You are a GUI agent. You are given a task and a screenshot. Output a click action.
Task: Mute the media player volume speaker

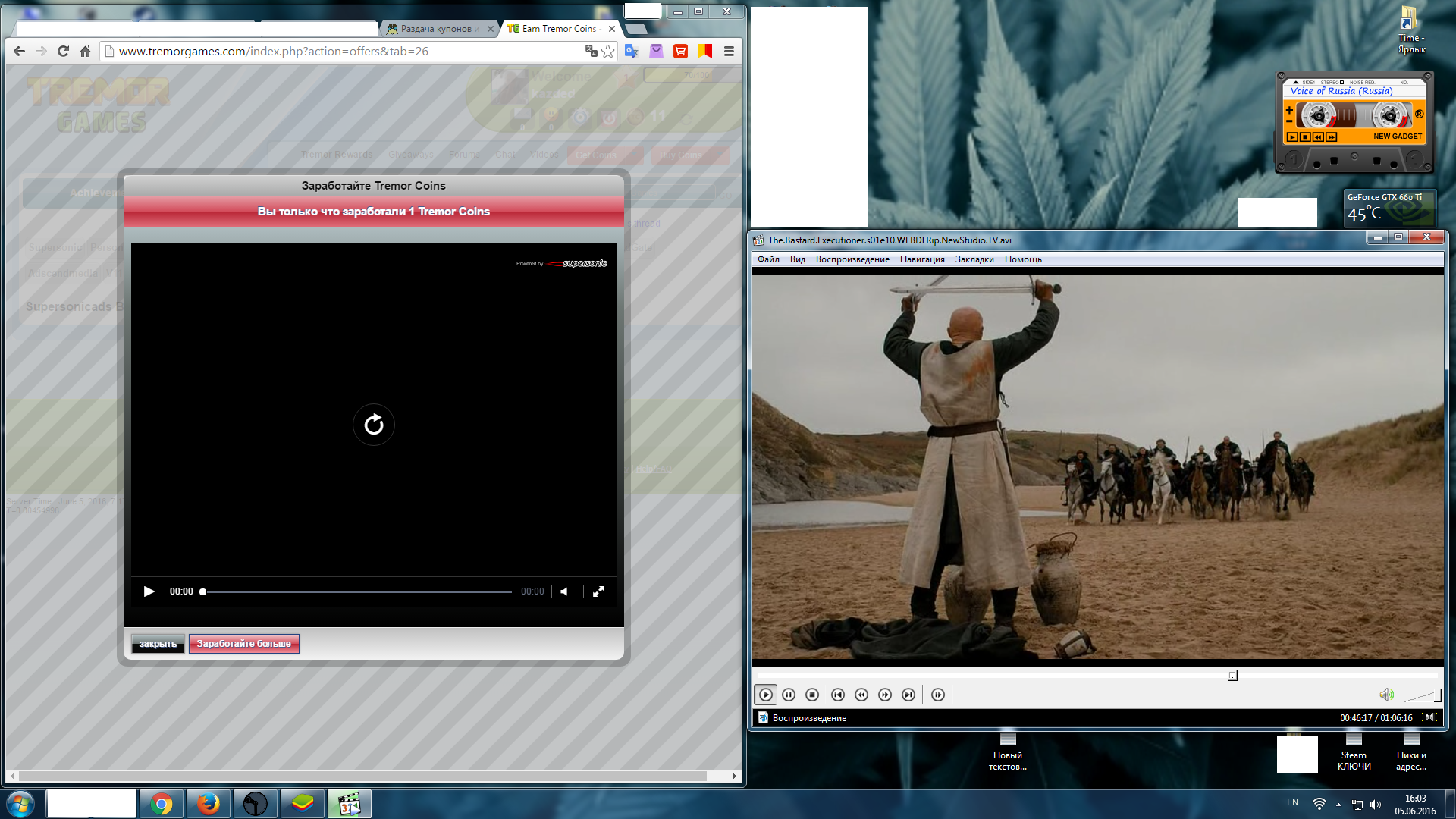[1386, 695]
